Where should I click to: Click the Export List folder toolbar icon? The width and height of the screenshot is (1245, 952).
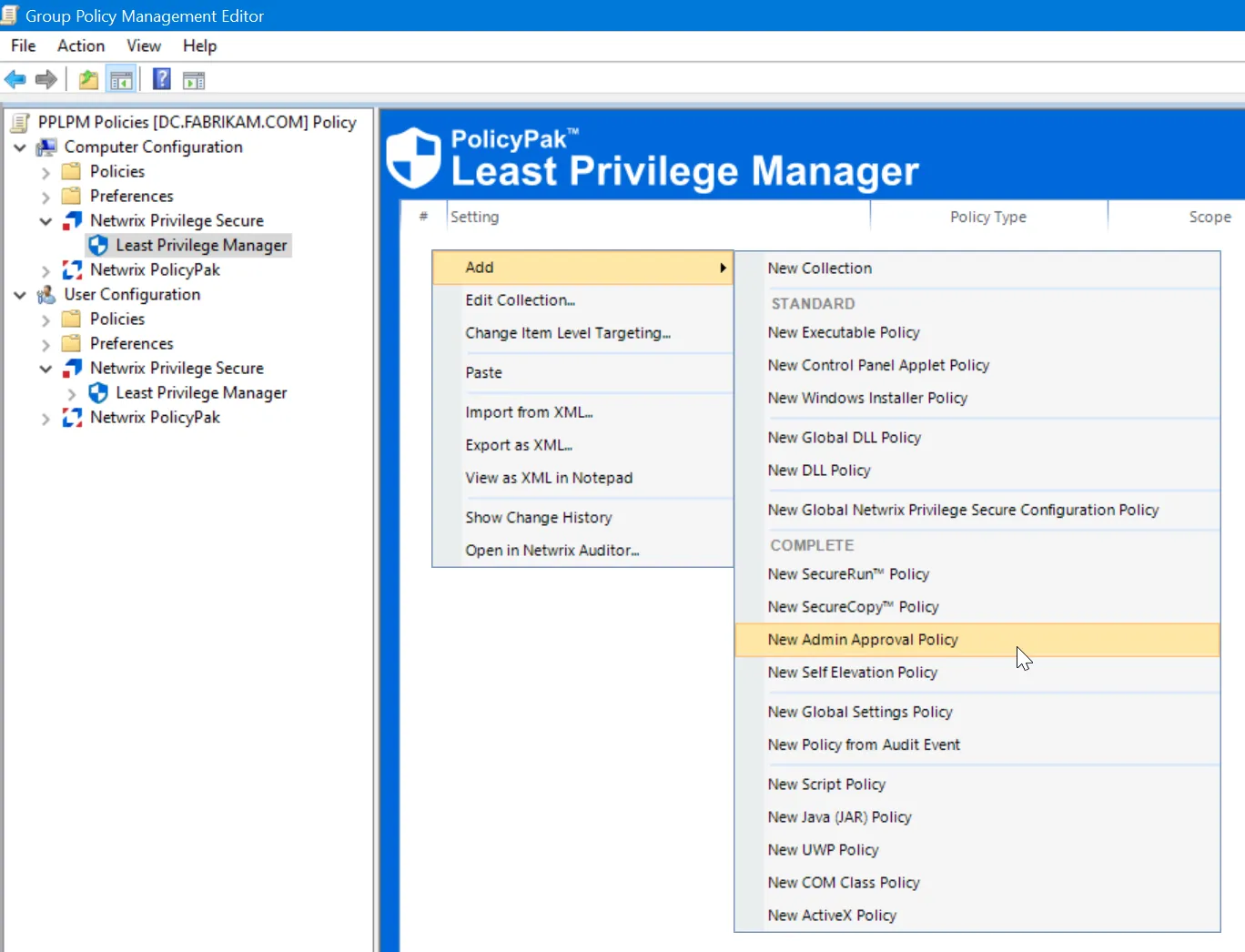pyautogui.click(x=87, y=79)
